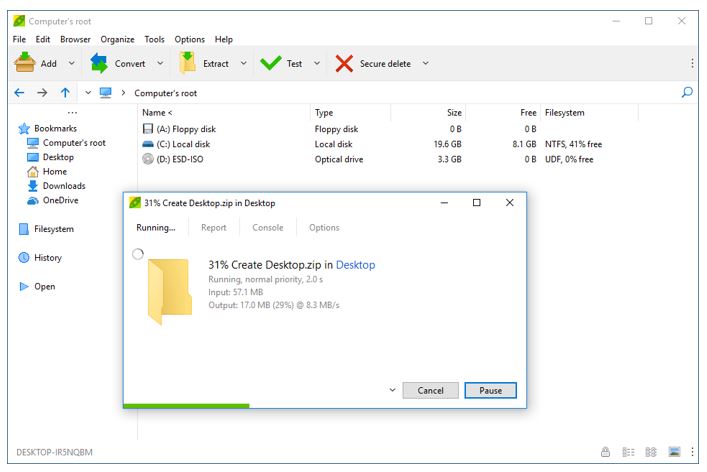Follow the blue Desktop link

tap(355, 265)
